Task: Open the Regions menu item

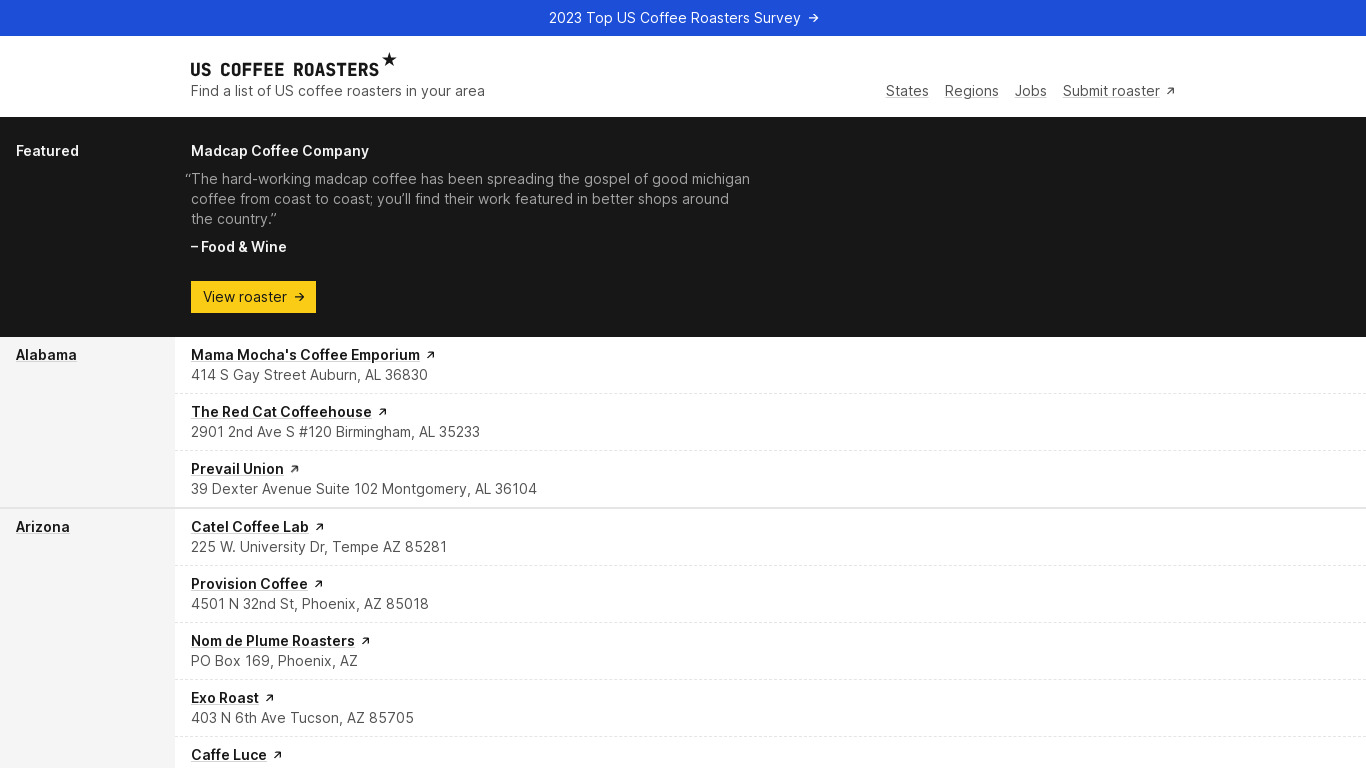Action: (971, 91)
